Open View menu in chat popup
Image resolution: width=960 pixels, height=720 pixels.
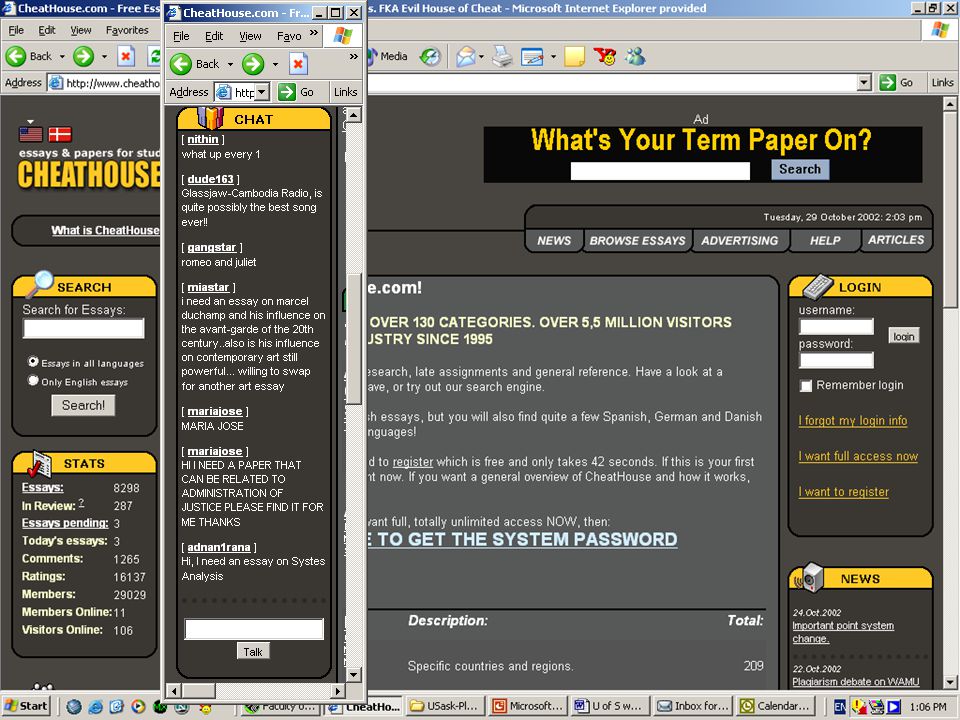click(250, 36)
